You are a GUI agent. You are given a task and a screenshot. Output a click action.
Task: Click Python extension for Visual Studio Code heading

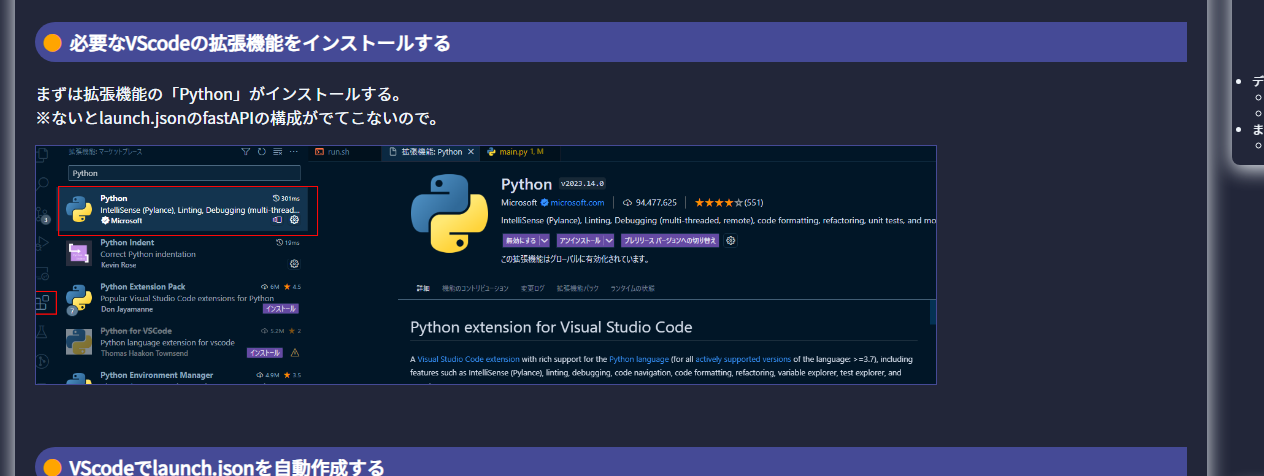point(551,327)
